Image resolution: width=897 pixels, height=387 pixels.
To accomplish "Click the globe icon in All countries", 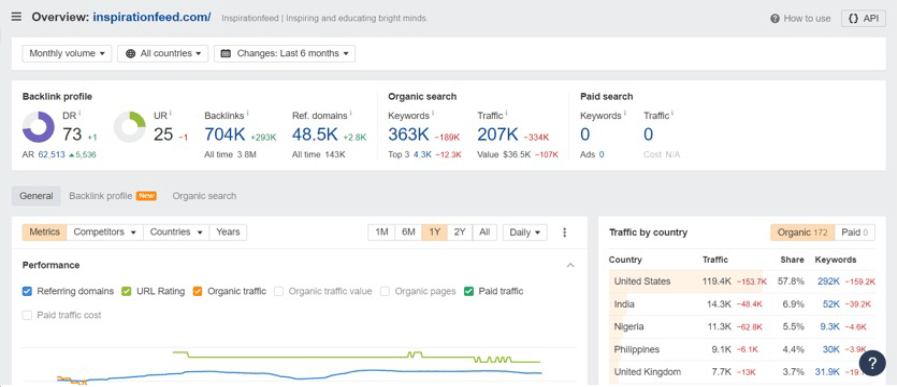I will (130, 53).
